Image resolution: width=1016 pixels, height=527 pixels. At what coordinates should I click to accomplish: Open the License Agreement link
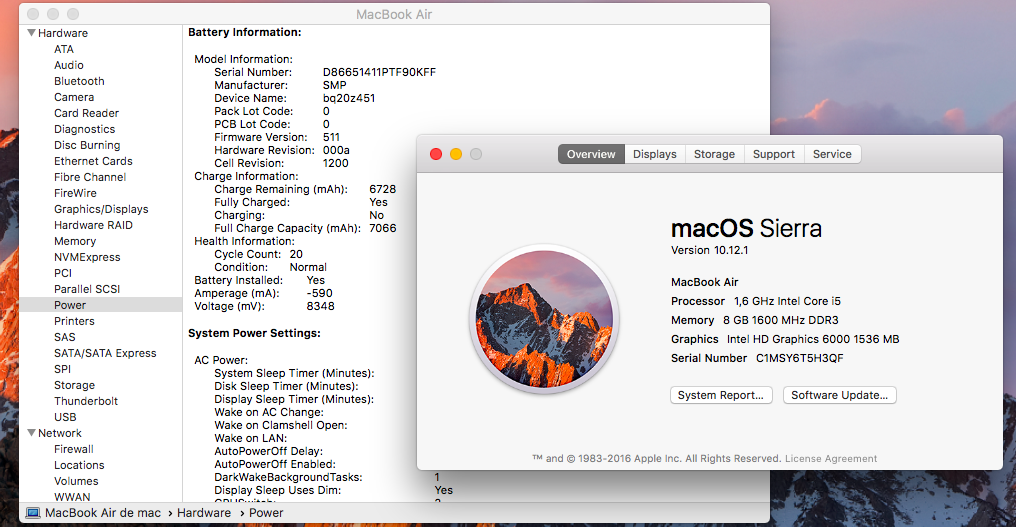[831, 459]
